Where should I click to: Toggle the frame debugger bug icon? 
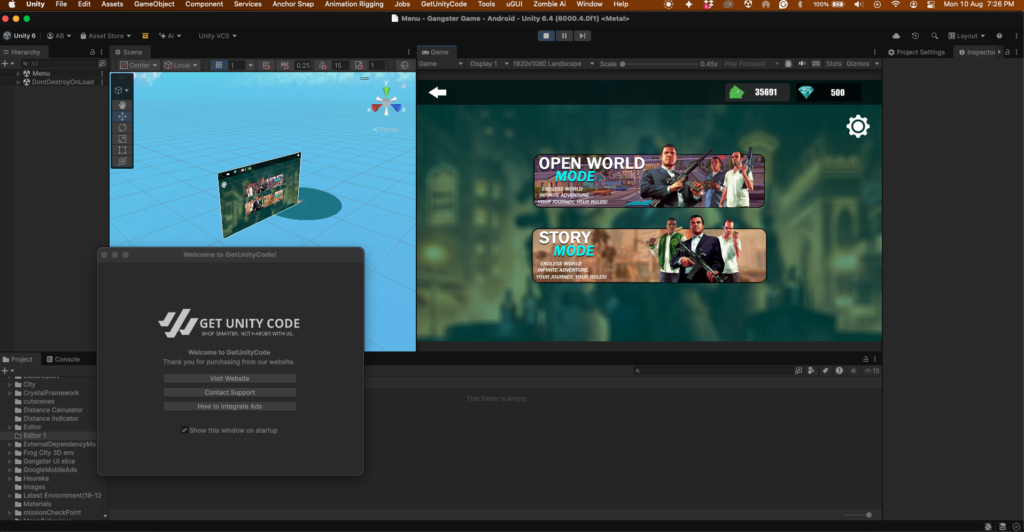coord(788,64)
